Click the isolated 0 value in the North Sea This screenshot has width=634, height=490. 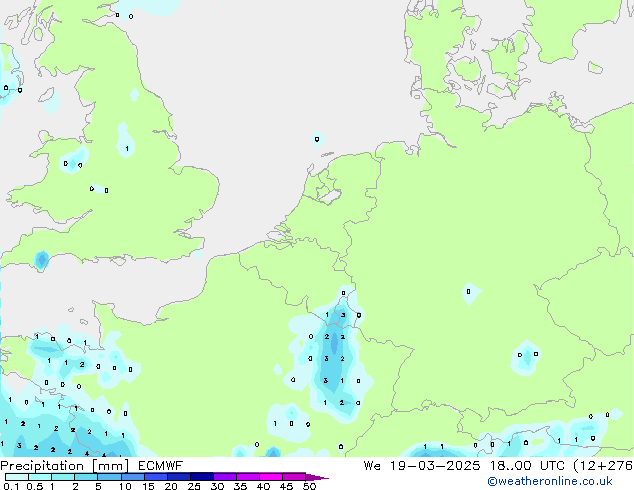click(317, 139)
